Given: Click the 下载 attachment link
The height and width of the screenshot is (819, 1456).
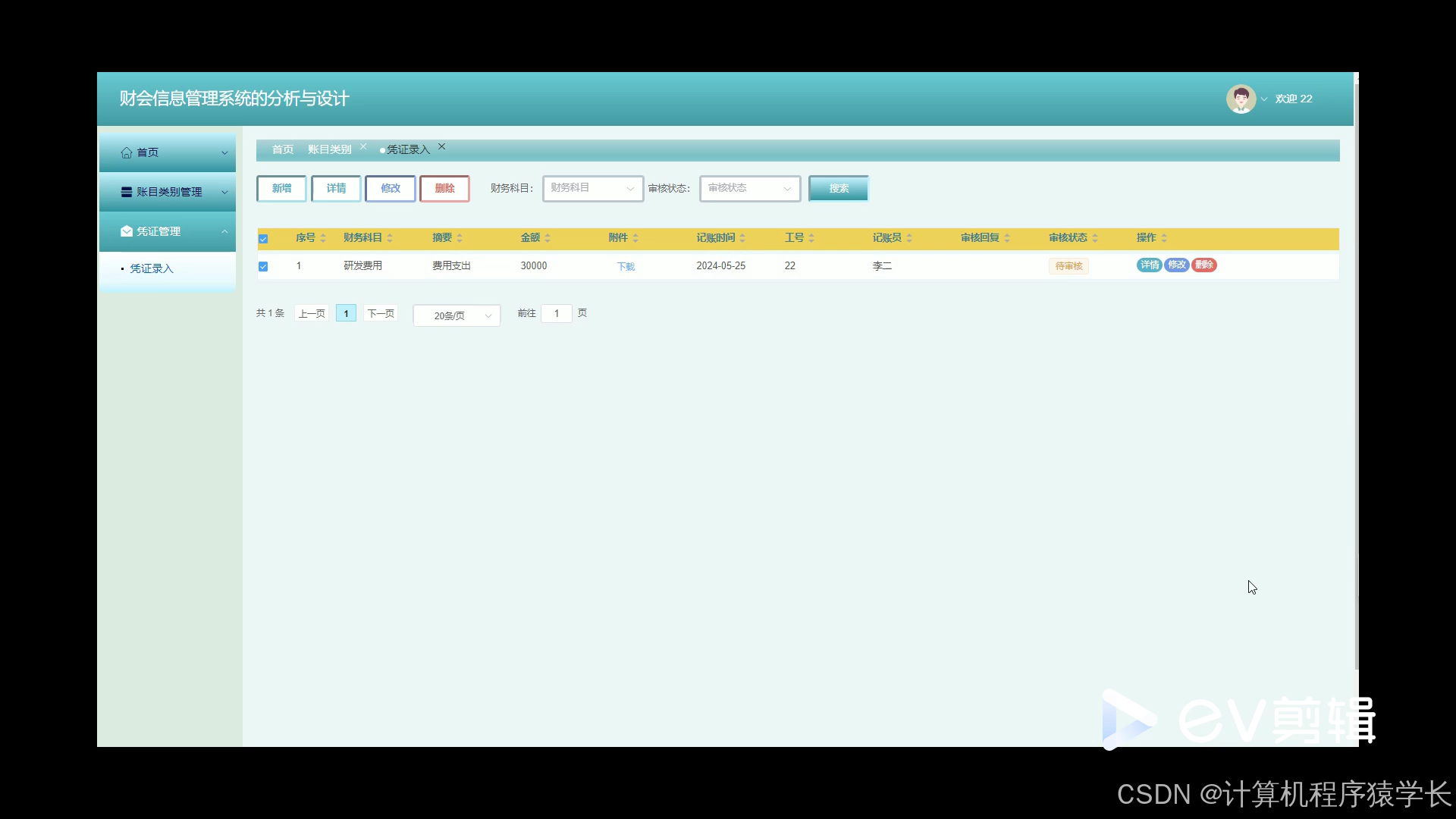Looking at the screenshot, I should (x=626, y=266).
